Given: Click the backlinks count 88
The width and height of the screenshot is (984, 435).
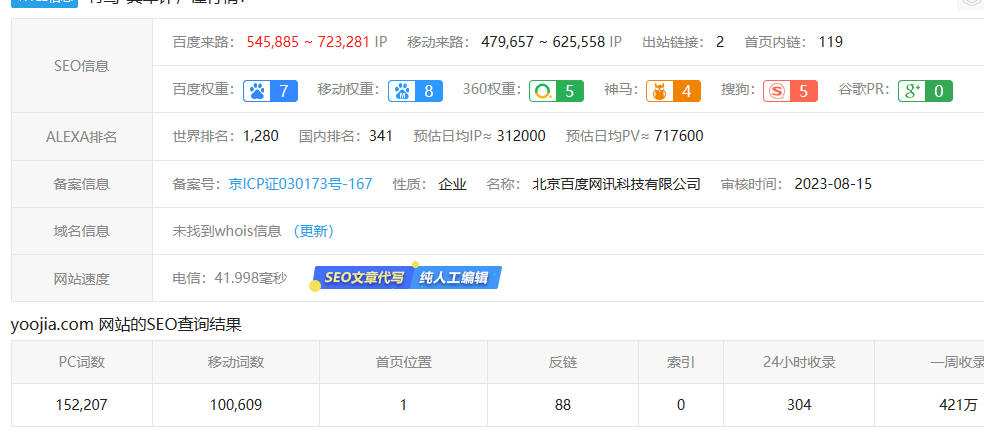Looking at the screenshot, I should tap(563, 405).
